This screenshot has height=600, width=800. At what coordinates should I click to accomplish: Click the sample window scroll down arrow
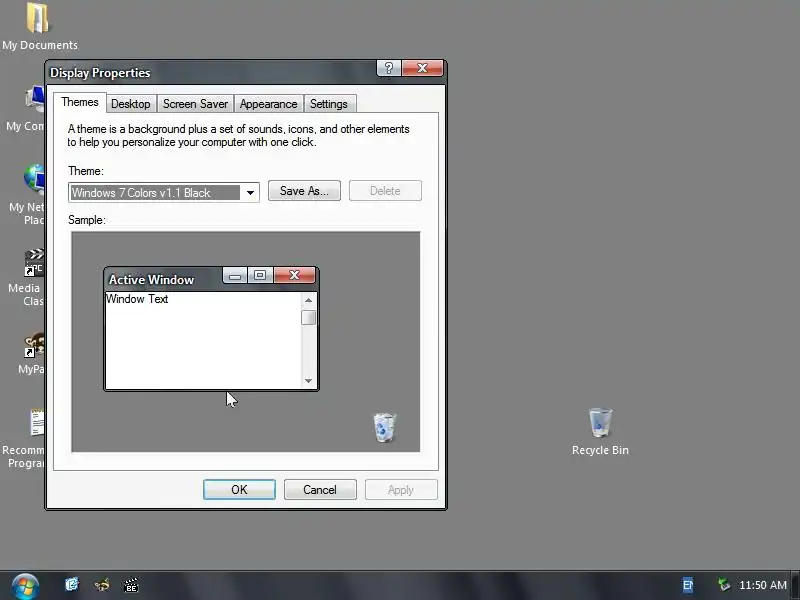click(308, 381)
